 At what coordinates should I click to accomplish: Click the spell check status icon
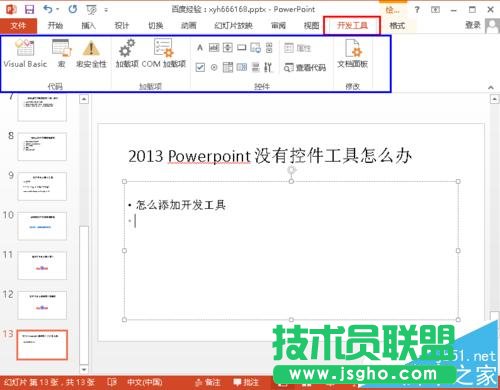pos(112,382)
